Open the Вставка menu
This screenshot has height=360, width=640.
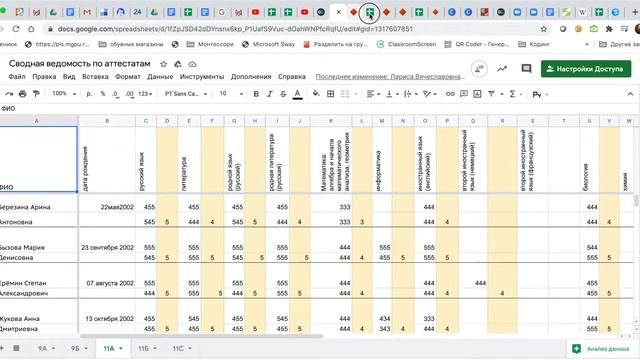tap(95, 77)
